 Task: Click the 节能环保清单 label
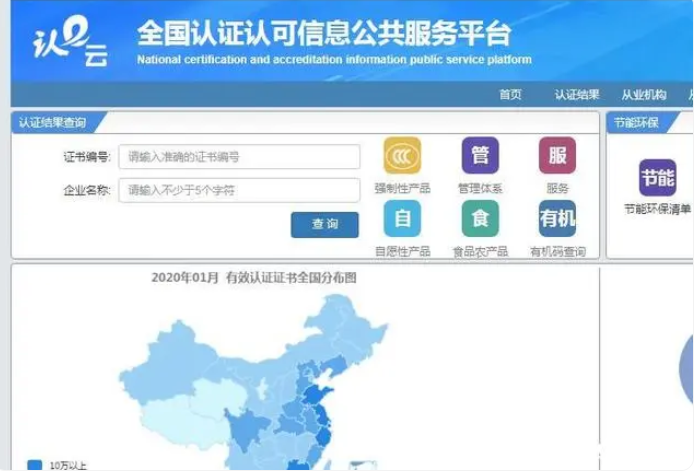click(x=657, y=209)
